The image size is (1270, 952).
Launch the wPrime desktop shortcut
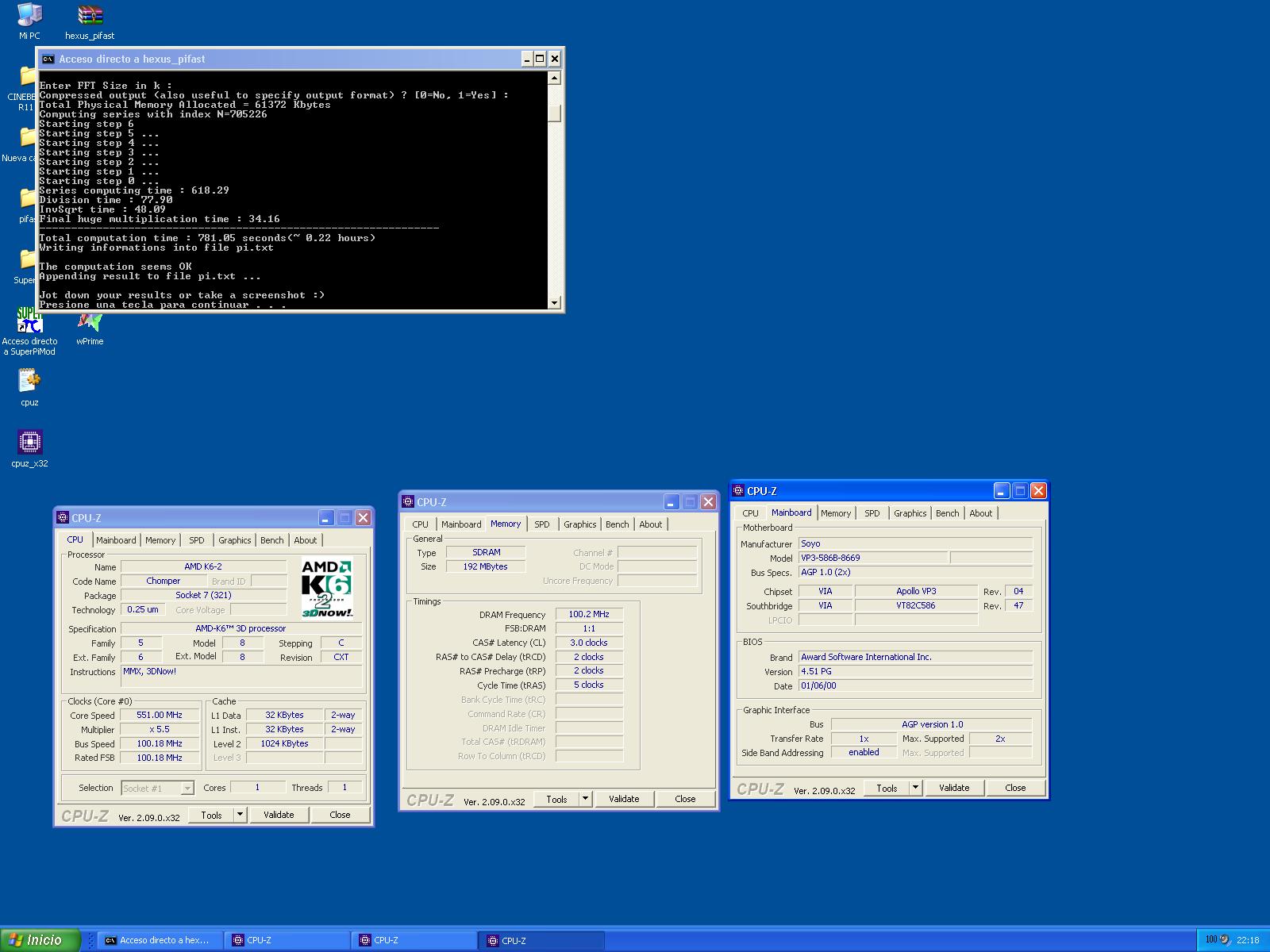point(90,328)
